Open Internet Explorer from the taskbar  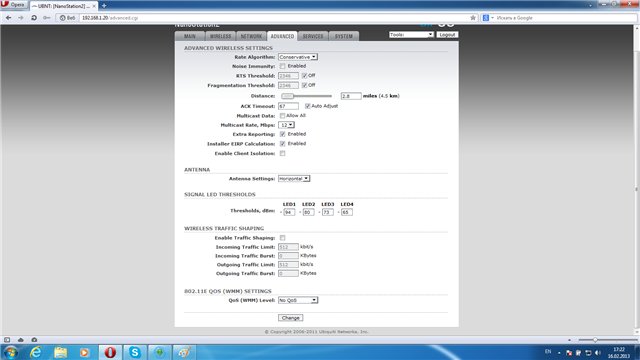36,352
